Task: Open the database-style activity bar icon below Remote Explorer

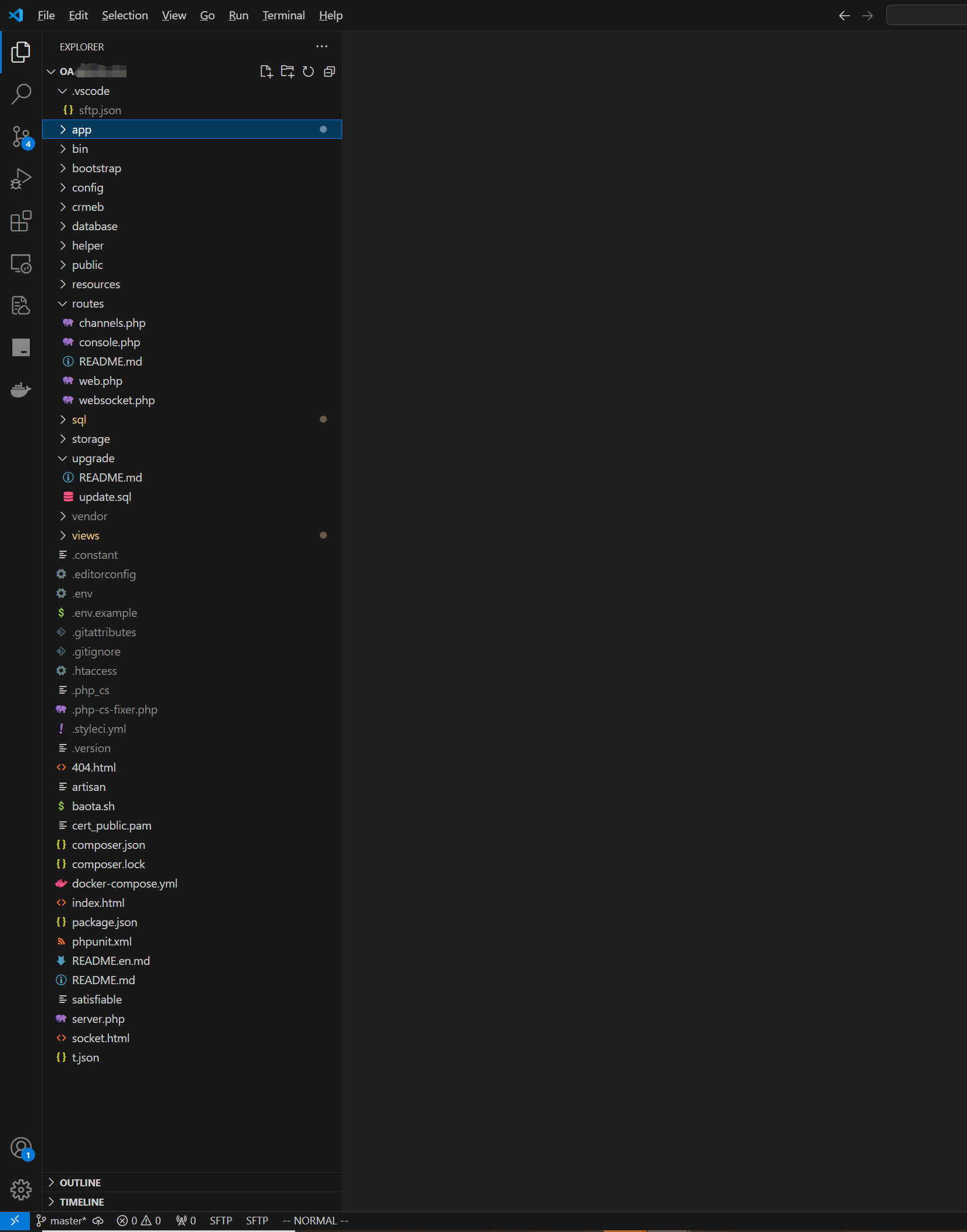Action: [x=21, y=305]
